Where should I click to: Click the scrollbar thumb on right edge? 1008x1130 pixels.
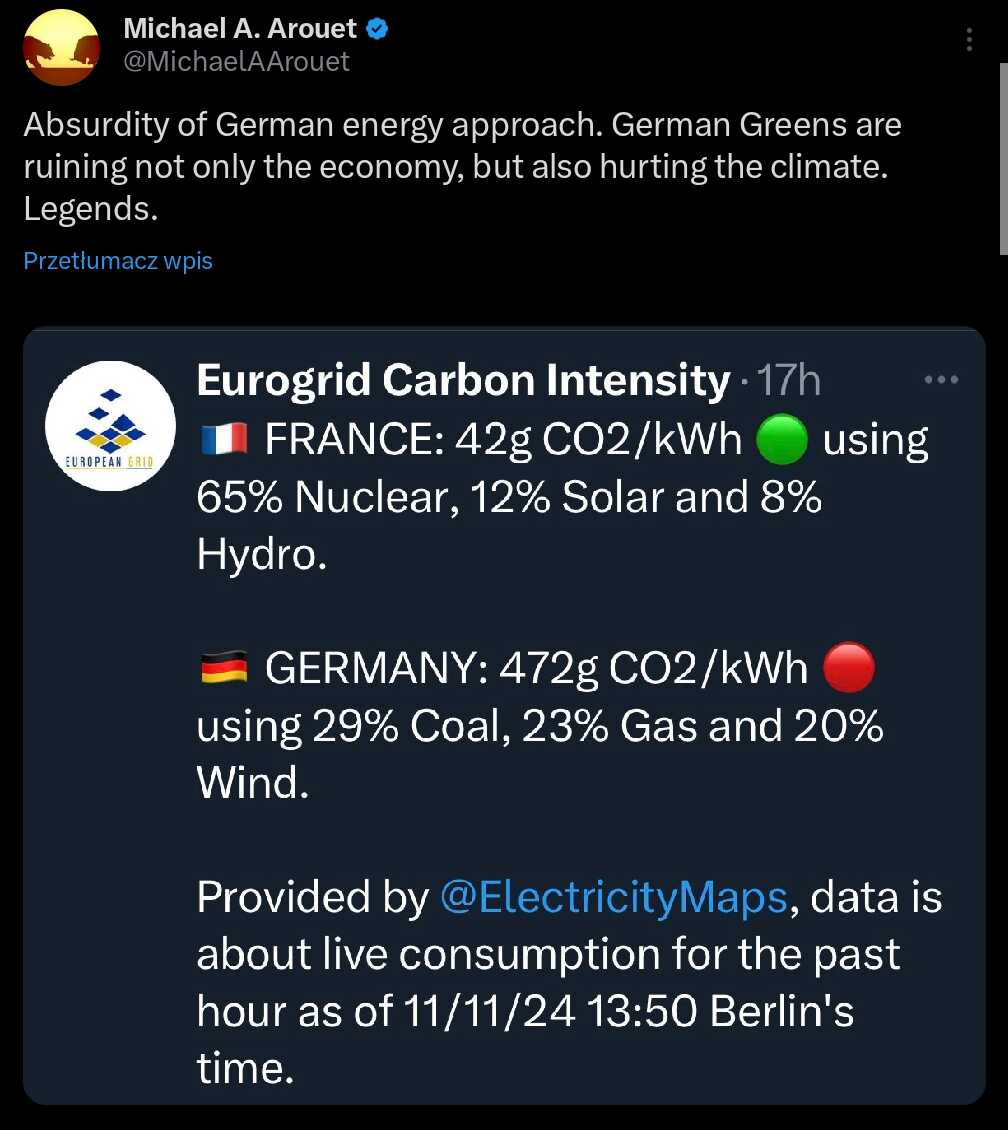pyautogui.click(x=1004, y=159)
